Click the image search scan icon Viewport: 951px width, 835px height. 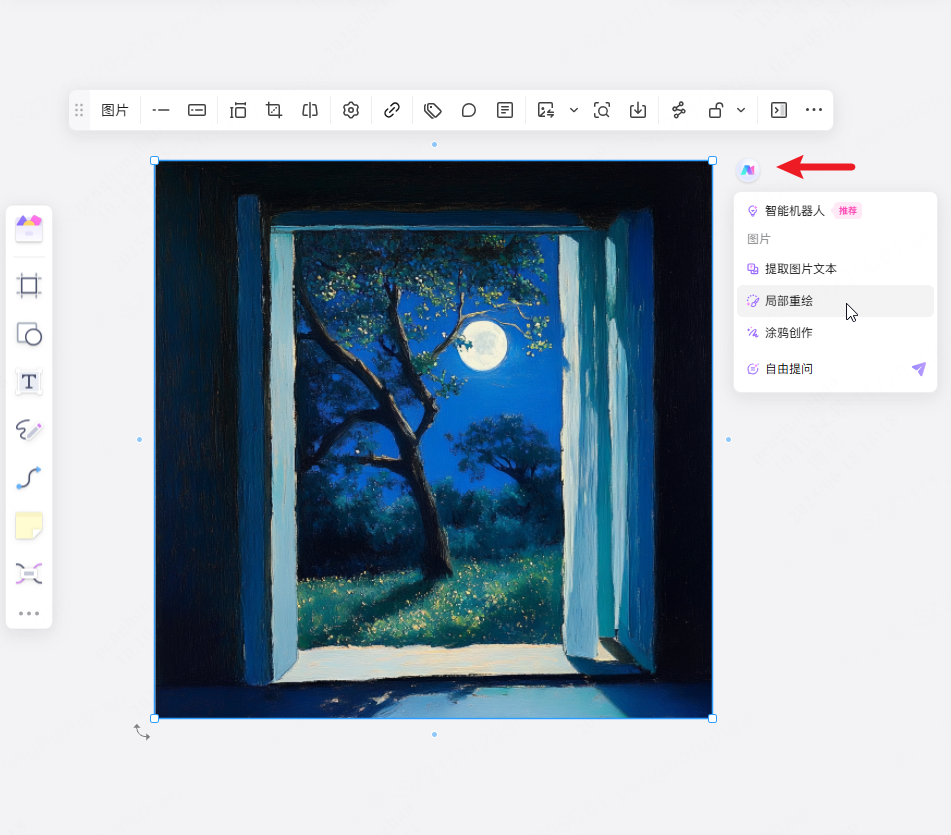[x=602, y=110]
